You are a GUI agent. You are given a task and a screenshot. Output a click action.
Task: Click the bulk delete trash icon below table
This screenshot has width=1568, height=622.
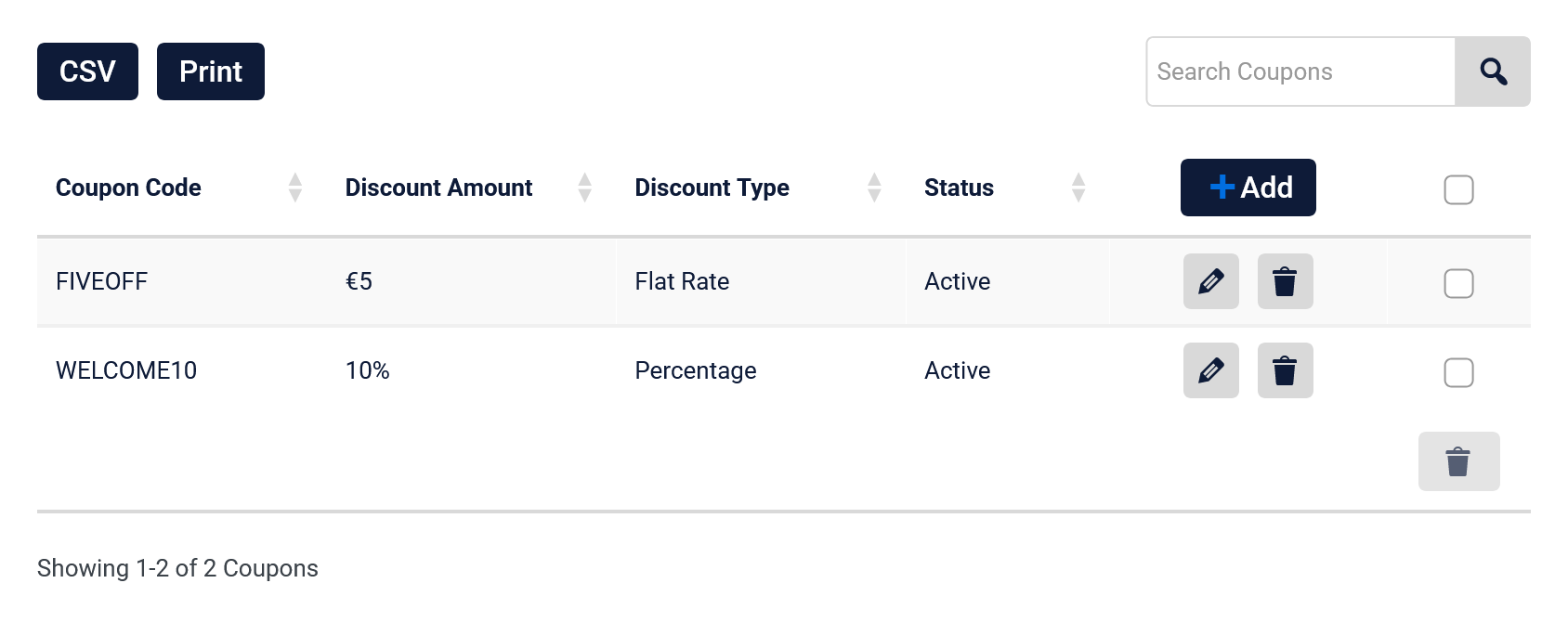1458,461
